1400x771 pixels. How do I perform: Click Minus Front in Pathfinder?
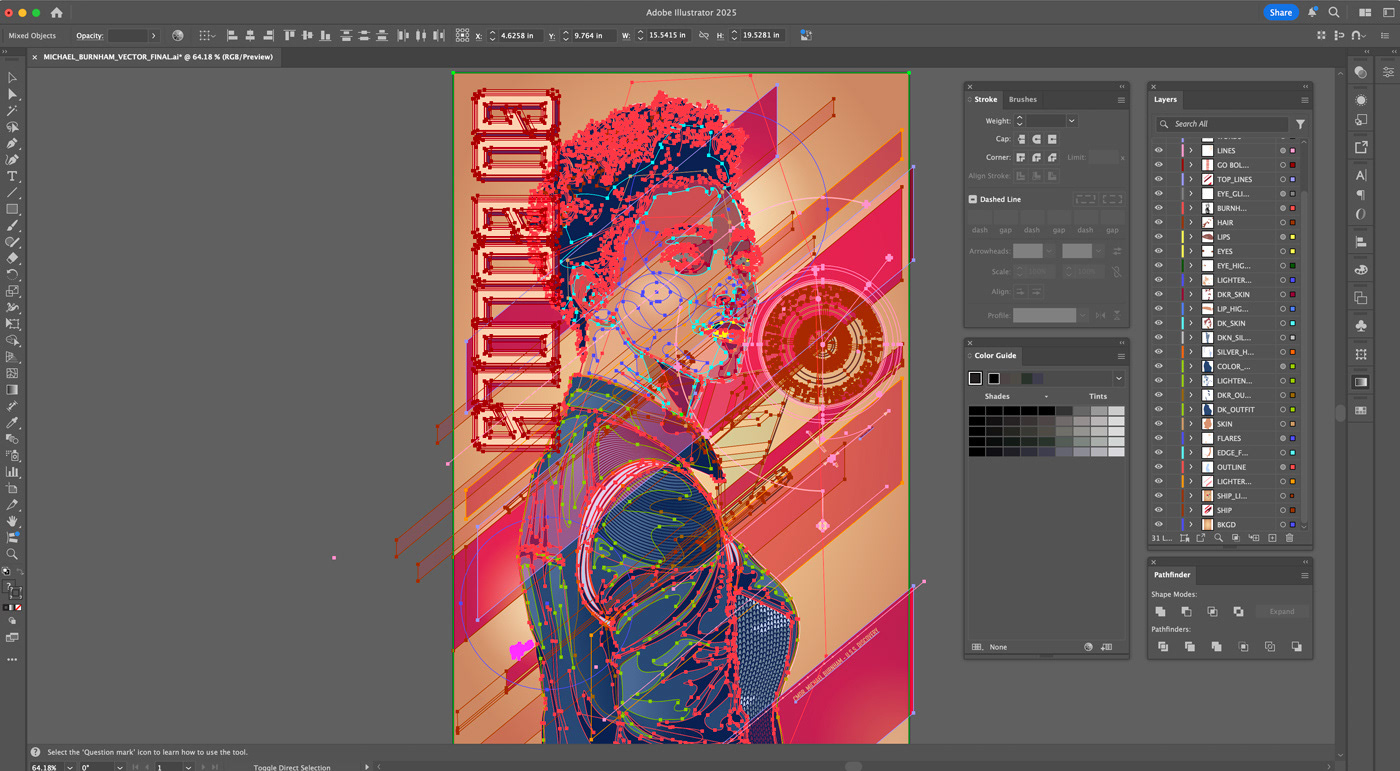tap(1186, 611)
